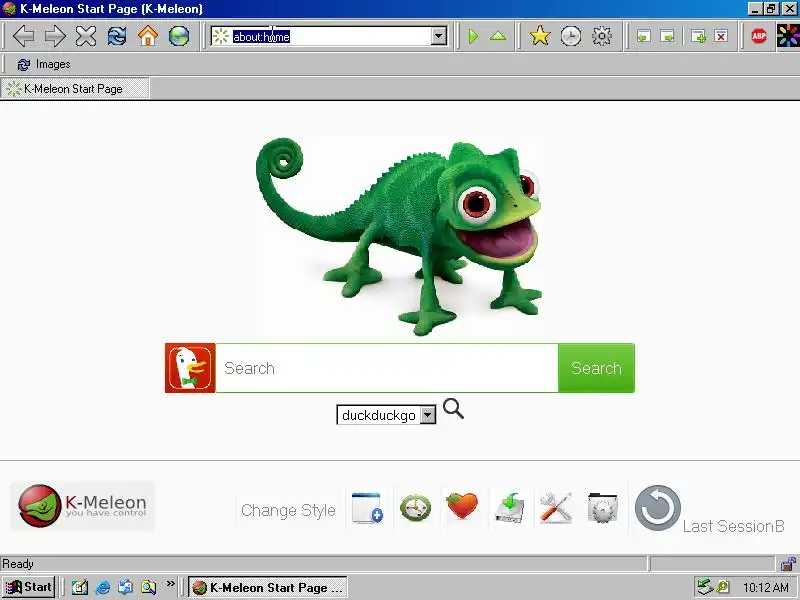Click the new window plus page icon
This screenshot has width=800, height=600.
pos(367,508)
